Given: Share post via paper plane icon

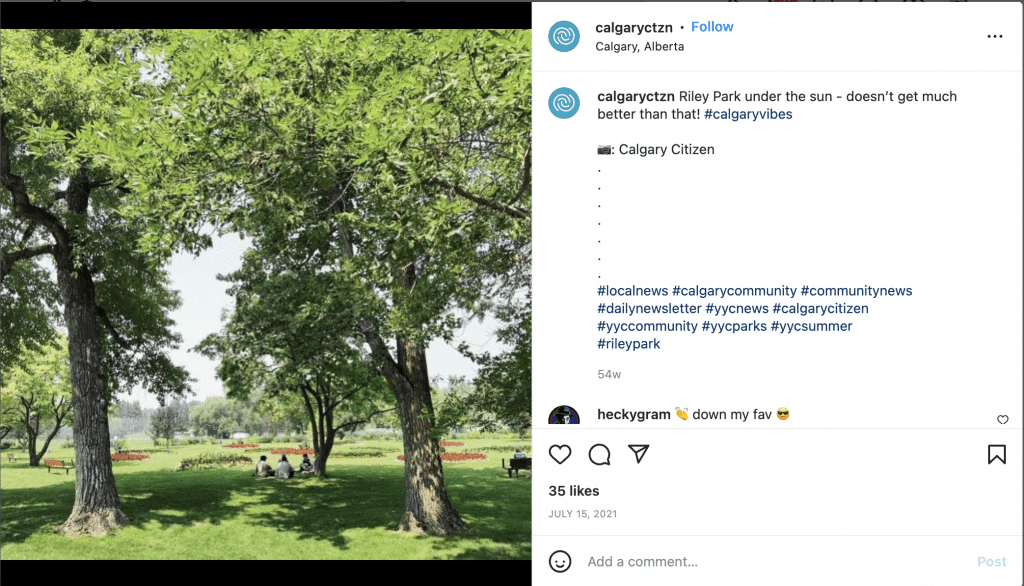Looking at the screenshot, I should click(639, 455).
